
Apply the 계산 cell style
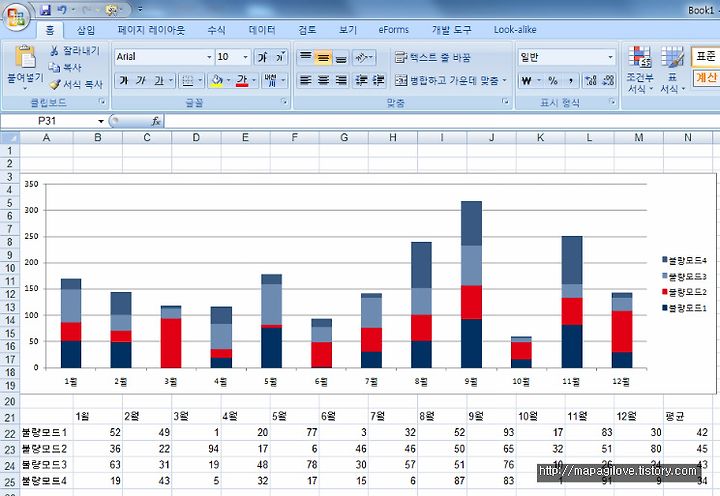706,78
